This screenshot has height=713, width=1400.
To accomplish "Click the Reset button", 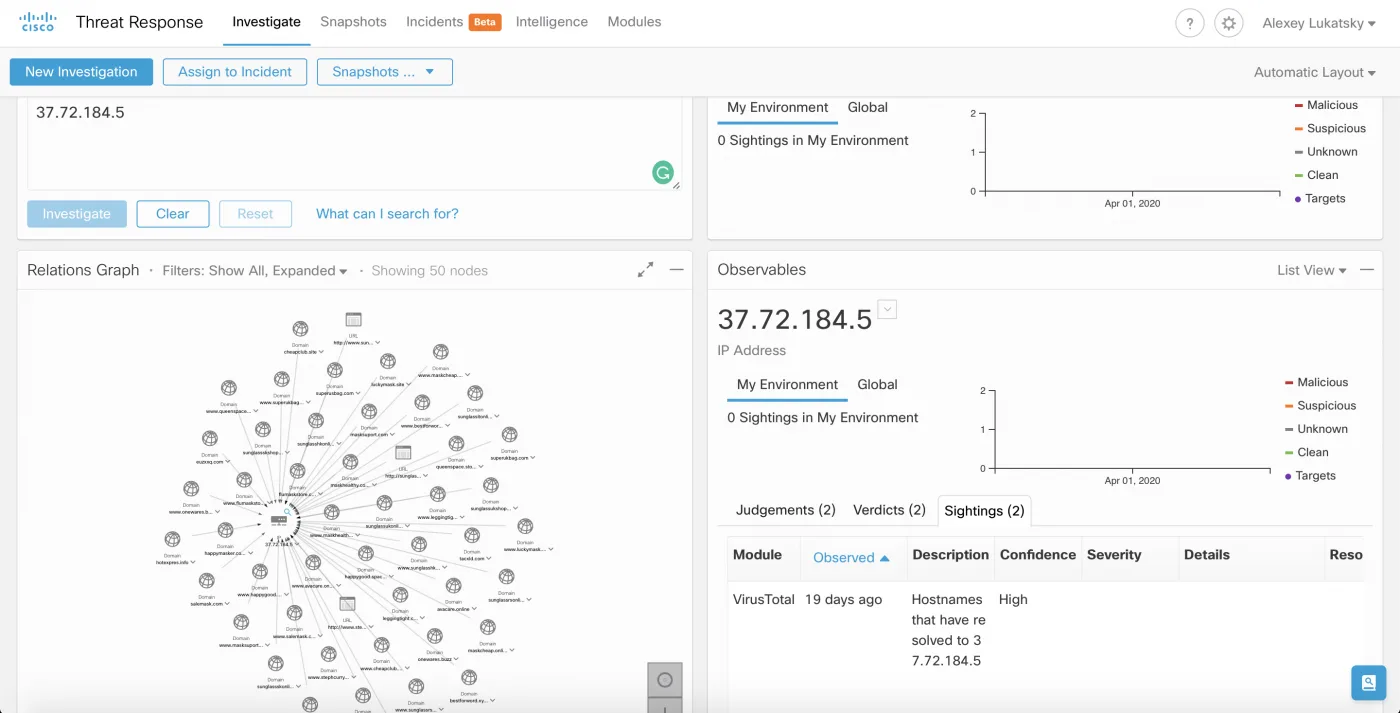I will click(255, 214).
